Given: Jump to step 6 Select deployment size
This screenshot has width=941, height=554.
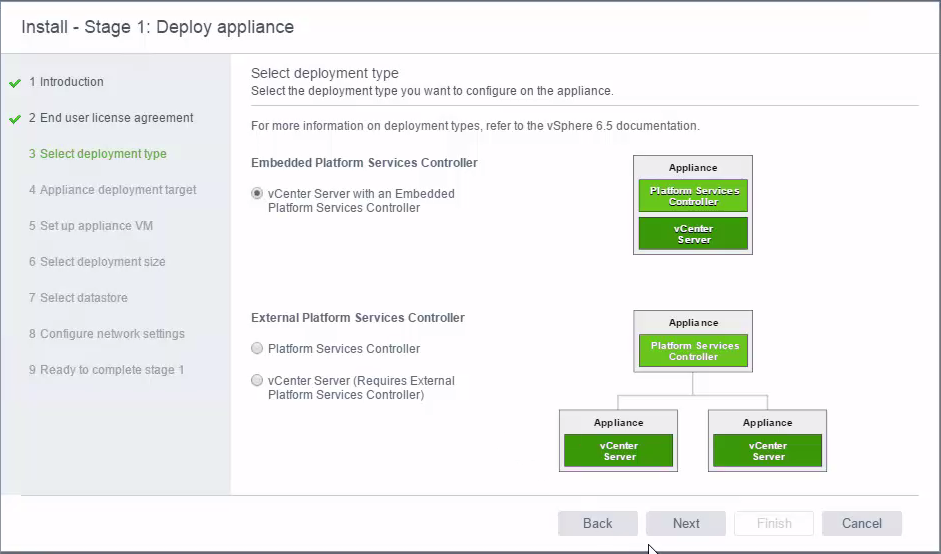Looking at the screenshot, I should coord(97,262).
